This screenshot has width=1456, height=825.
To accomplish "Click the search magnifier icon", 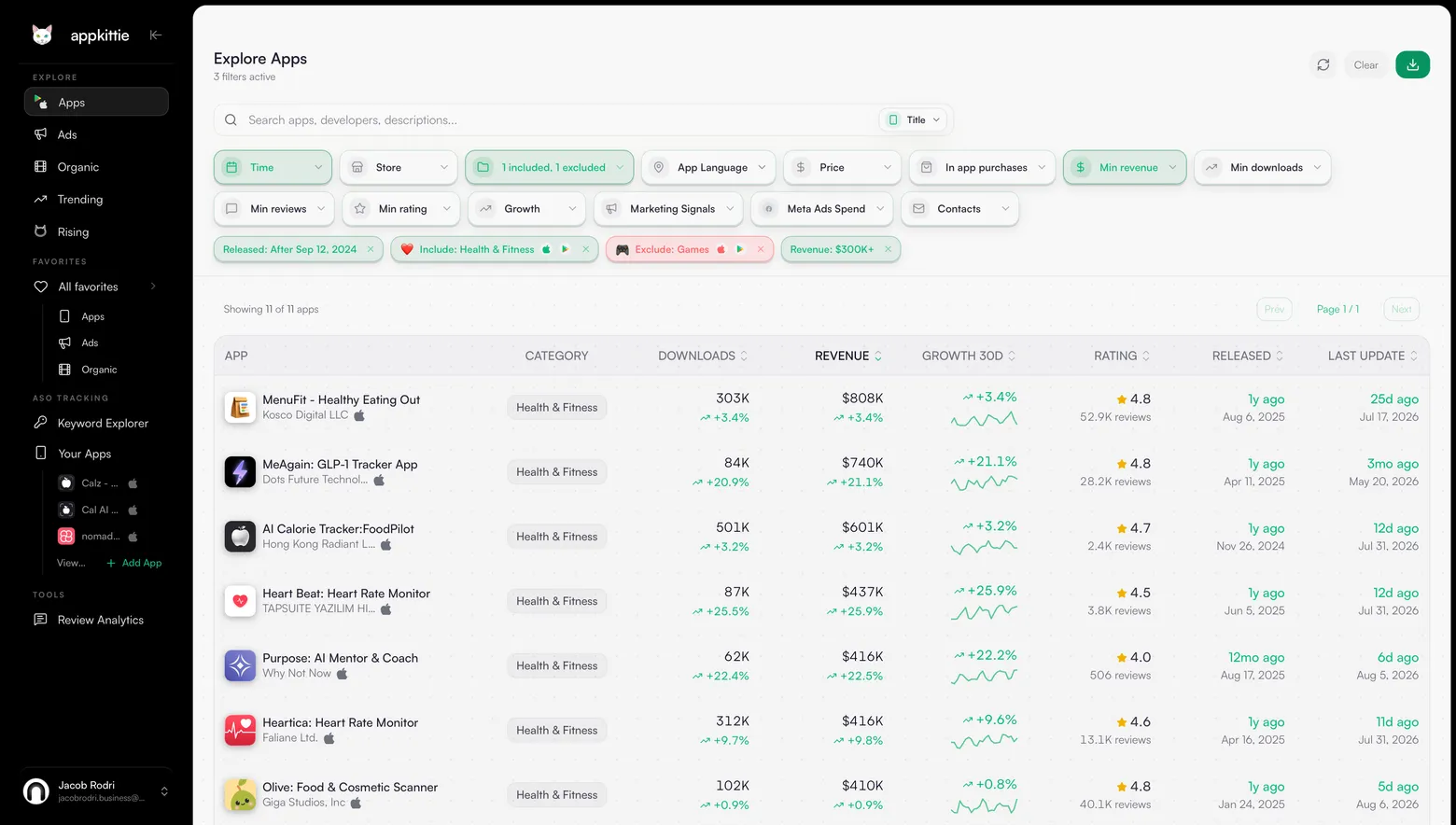I will (231, 119).
